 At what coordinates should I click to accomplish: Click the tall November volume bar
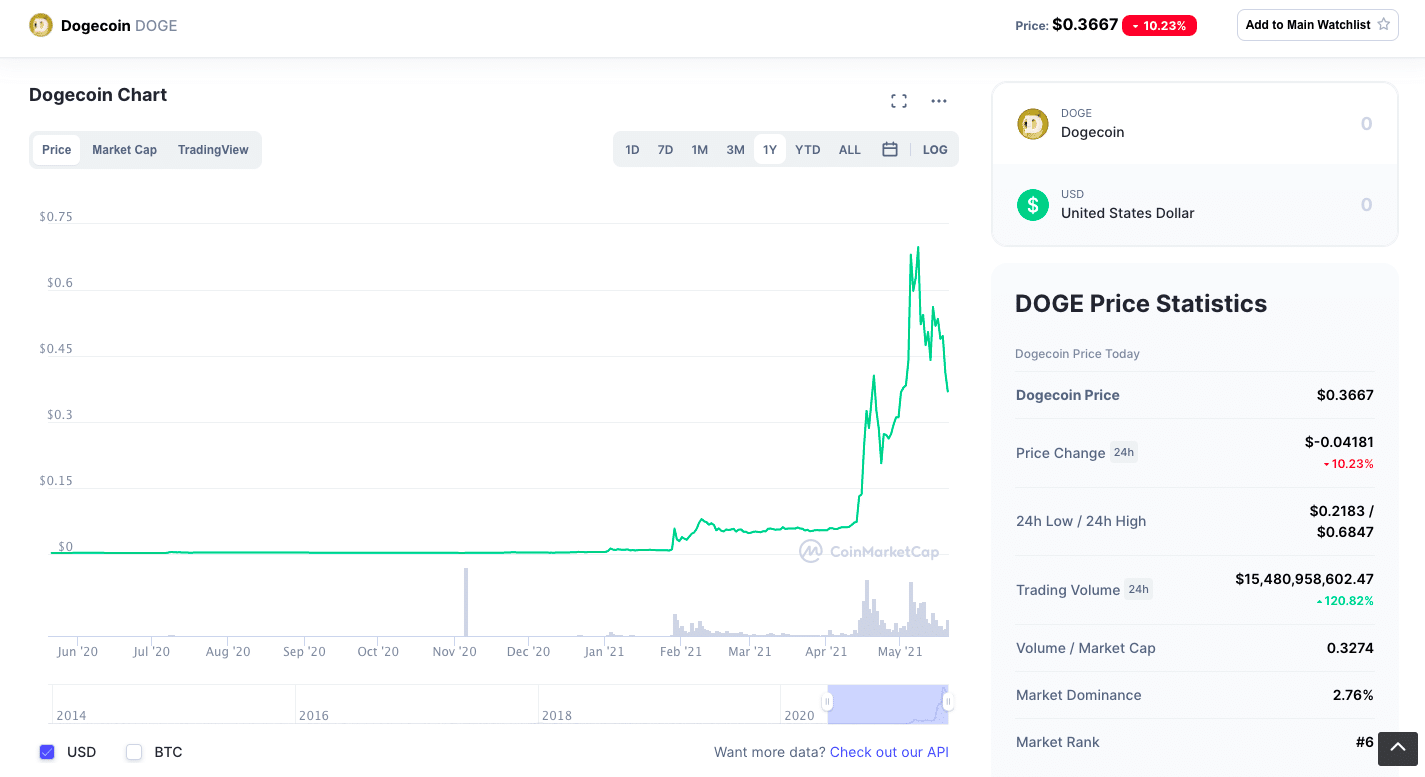click(466, 602)
